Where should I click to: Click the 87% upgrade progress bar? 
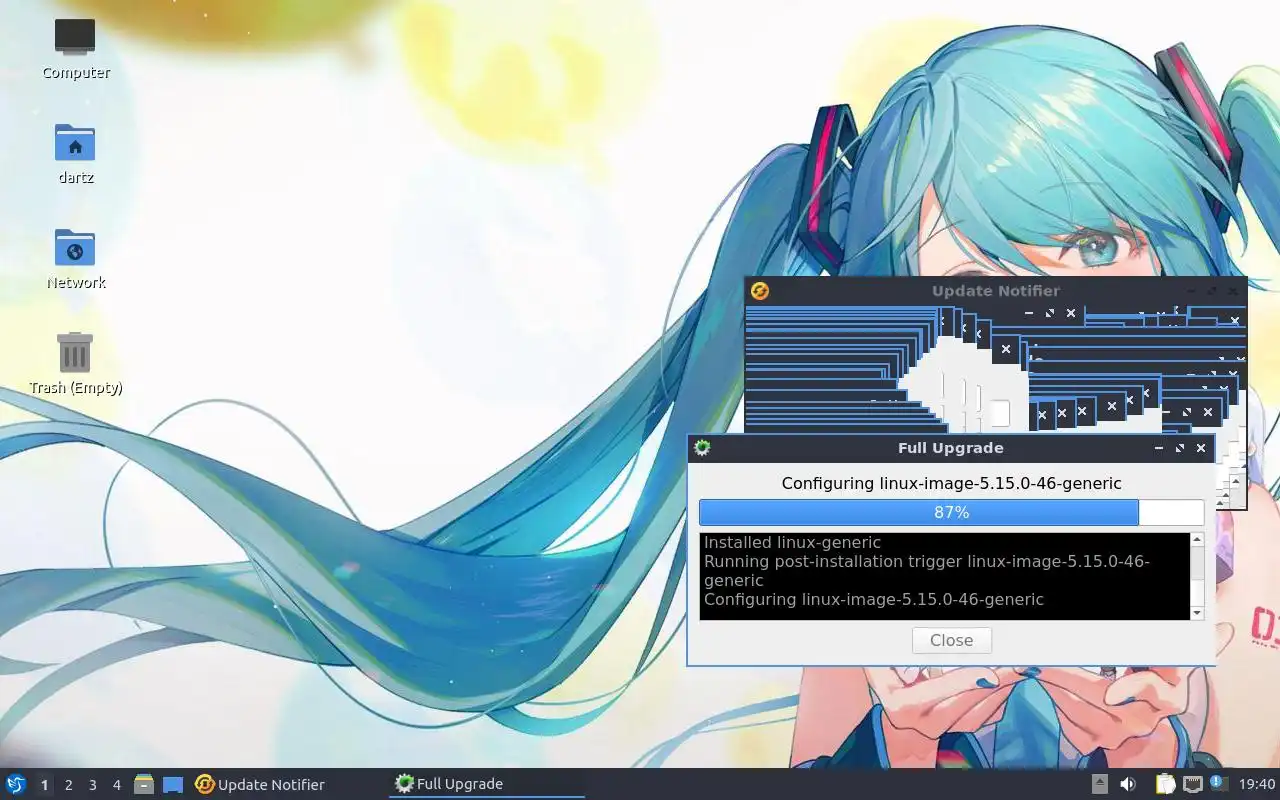pos(951,512)
